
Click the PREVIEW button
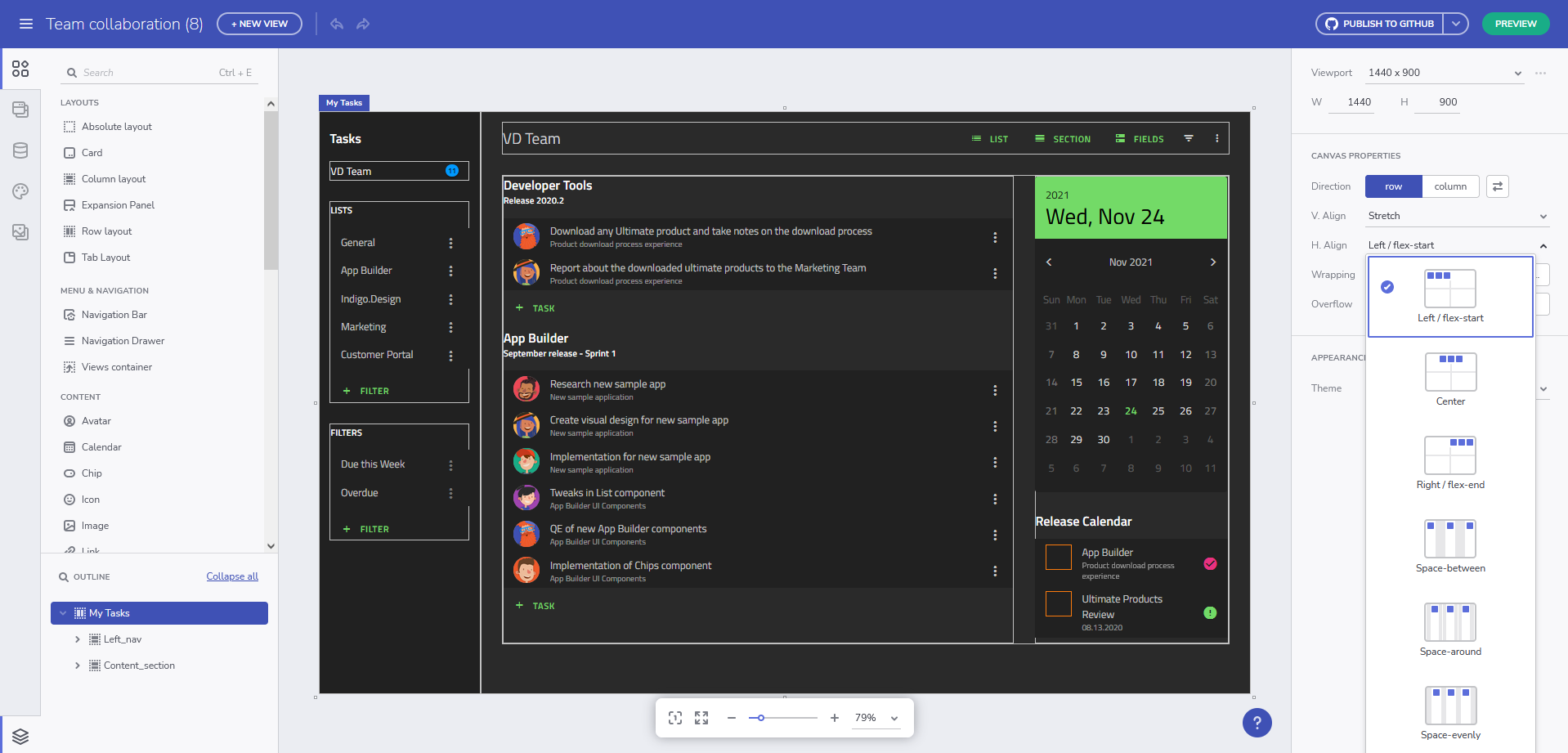point(1515,24)
